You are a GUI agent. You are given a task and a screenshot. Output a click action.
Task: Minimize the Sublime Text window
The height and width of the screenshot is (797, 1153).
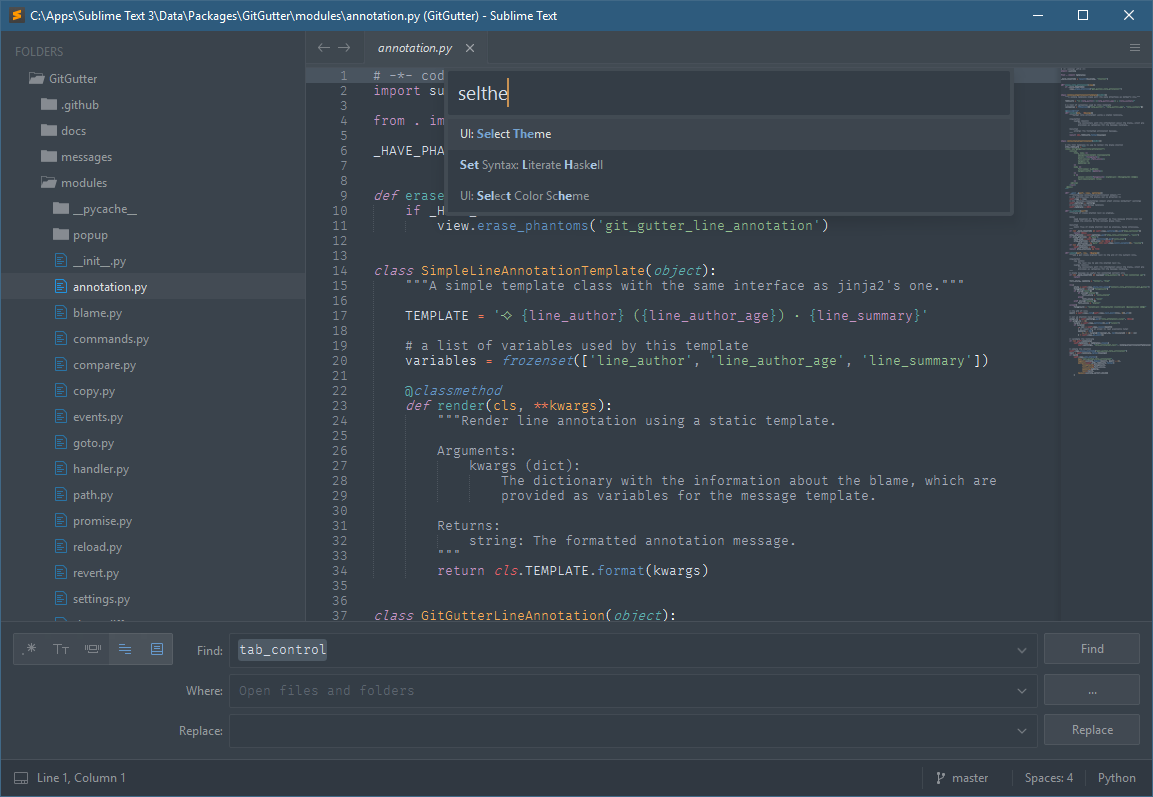point(1038,15)
